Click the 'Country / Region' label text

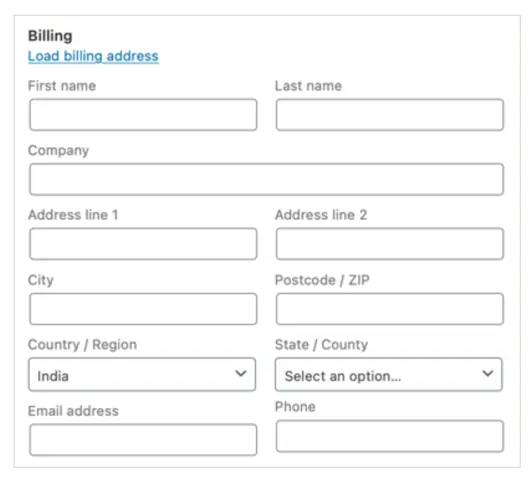click(x=82, y=344)
